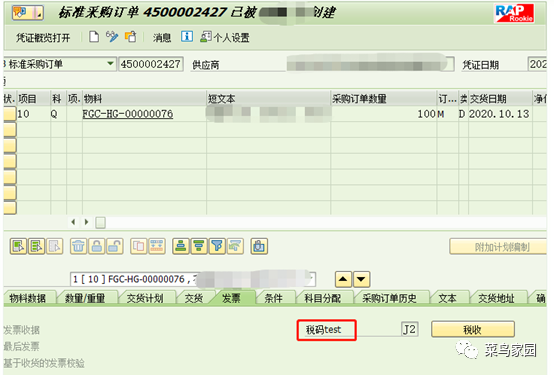The image size is (554, 375).
Task: Click 凭证概览打开 document overview button
Action: 43,37
